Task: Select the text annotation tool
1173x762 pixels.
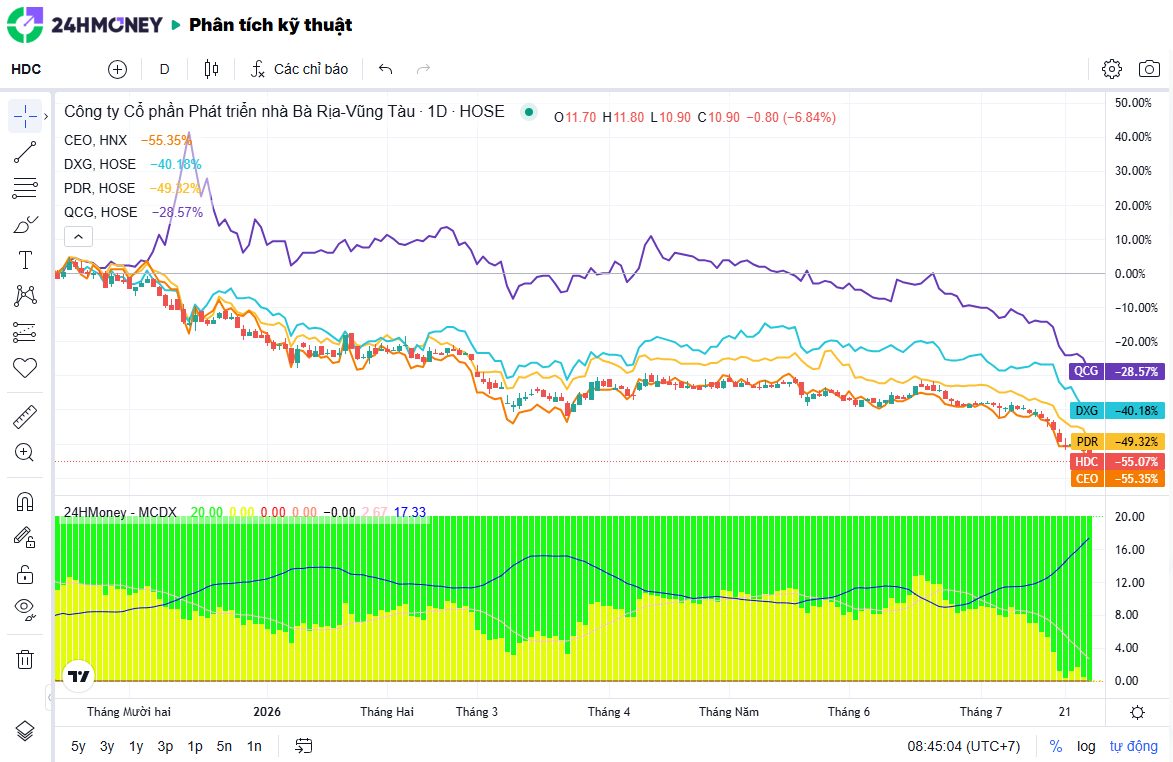Action: pyautogui.click(x=25, y=259)
